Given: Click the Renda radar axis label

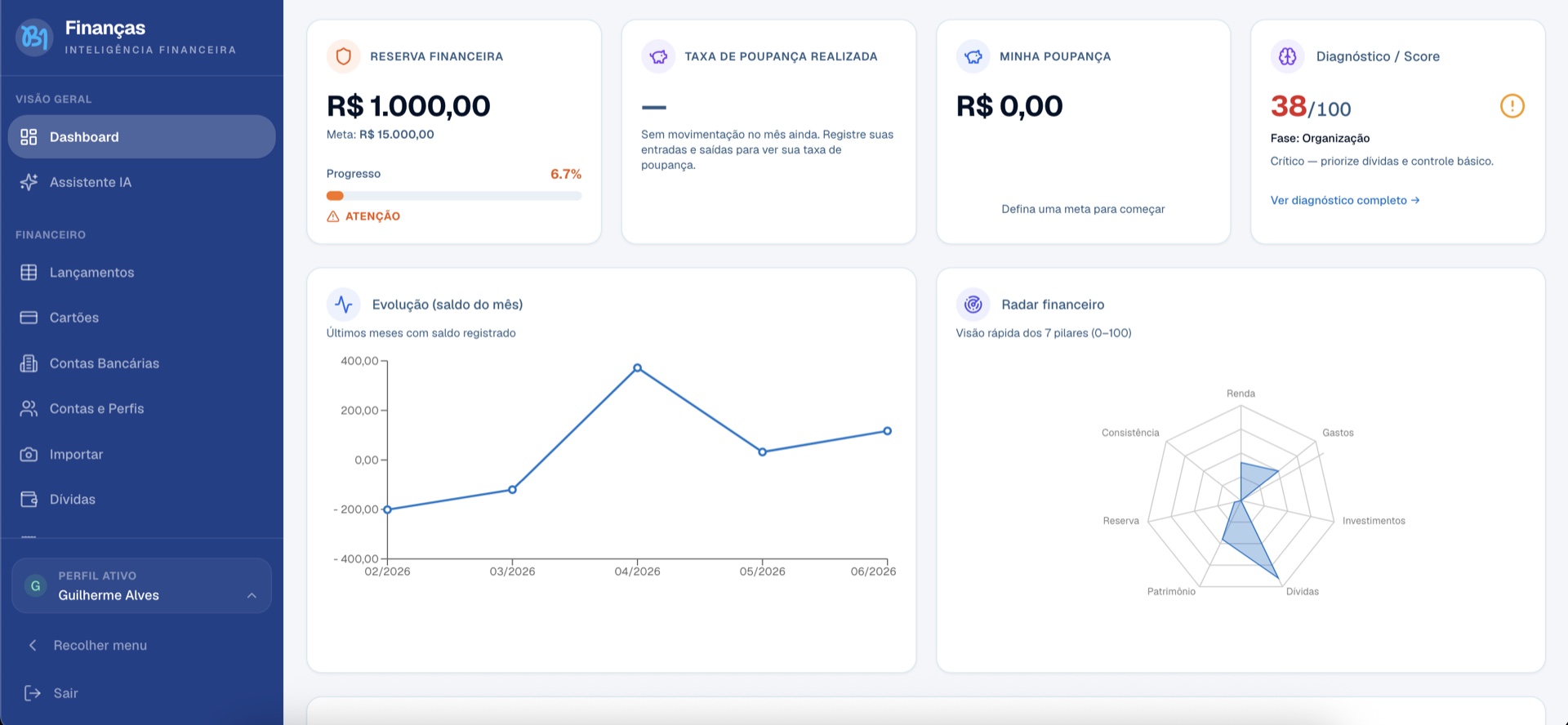Looking at the screenshot, I should coord(1241,394).
